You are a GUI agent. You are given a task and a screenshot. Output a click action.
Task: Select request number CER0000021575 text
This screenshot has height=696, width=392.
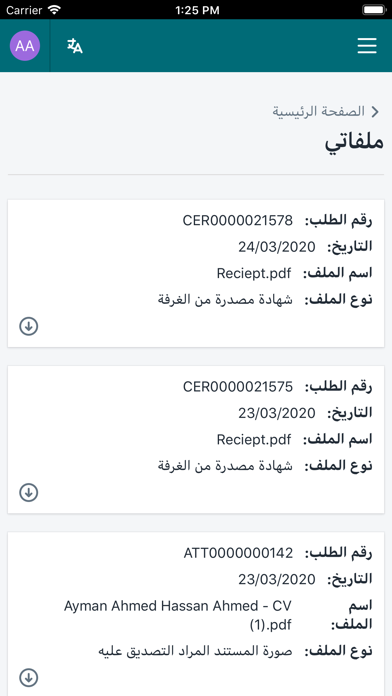(x=238, y=387)
